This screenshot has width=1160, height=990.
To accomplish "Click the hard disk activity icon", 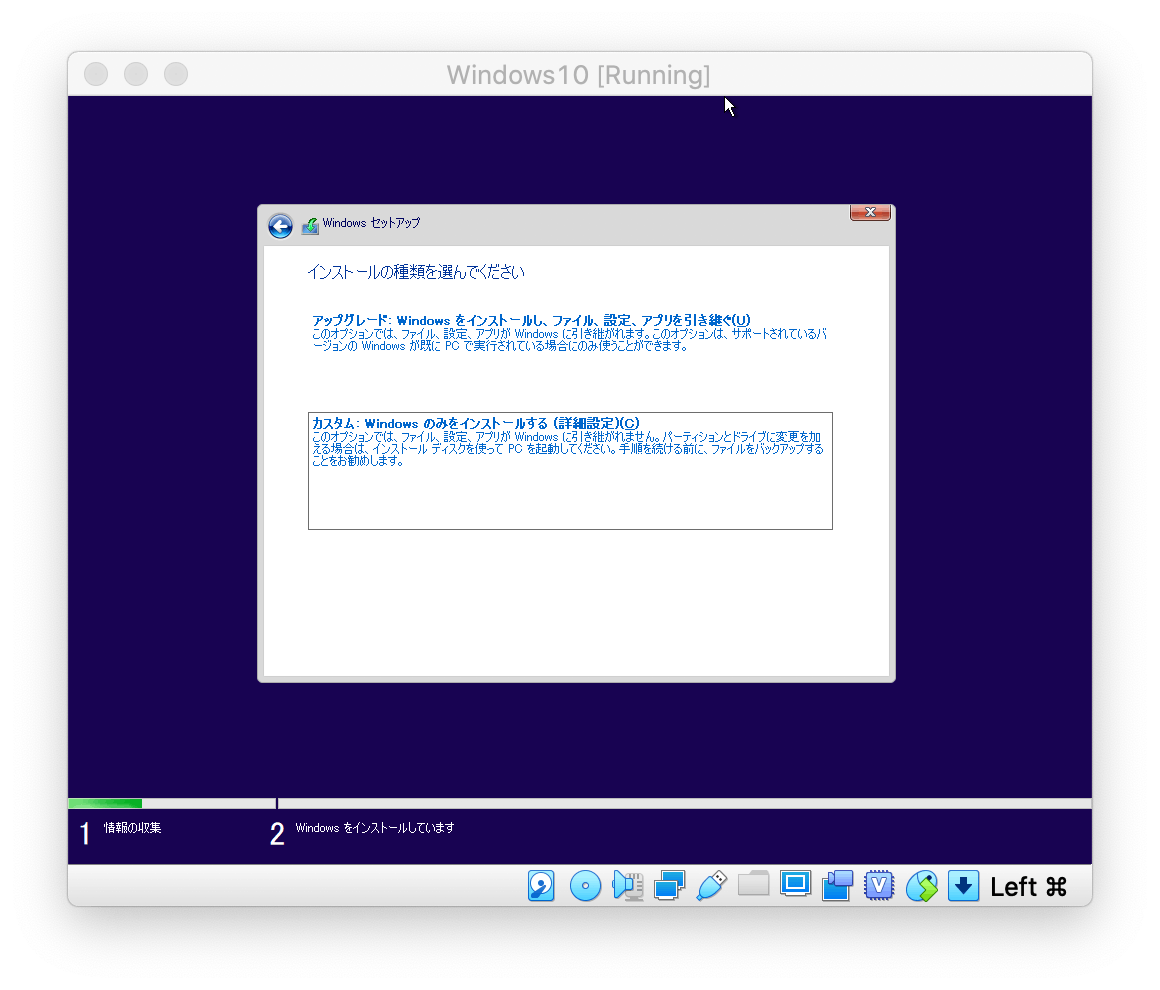I will pyautogui.click(x=541, y=885).
